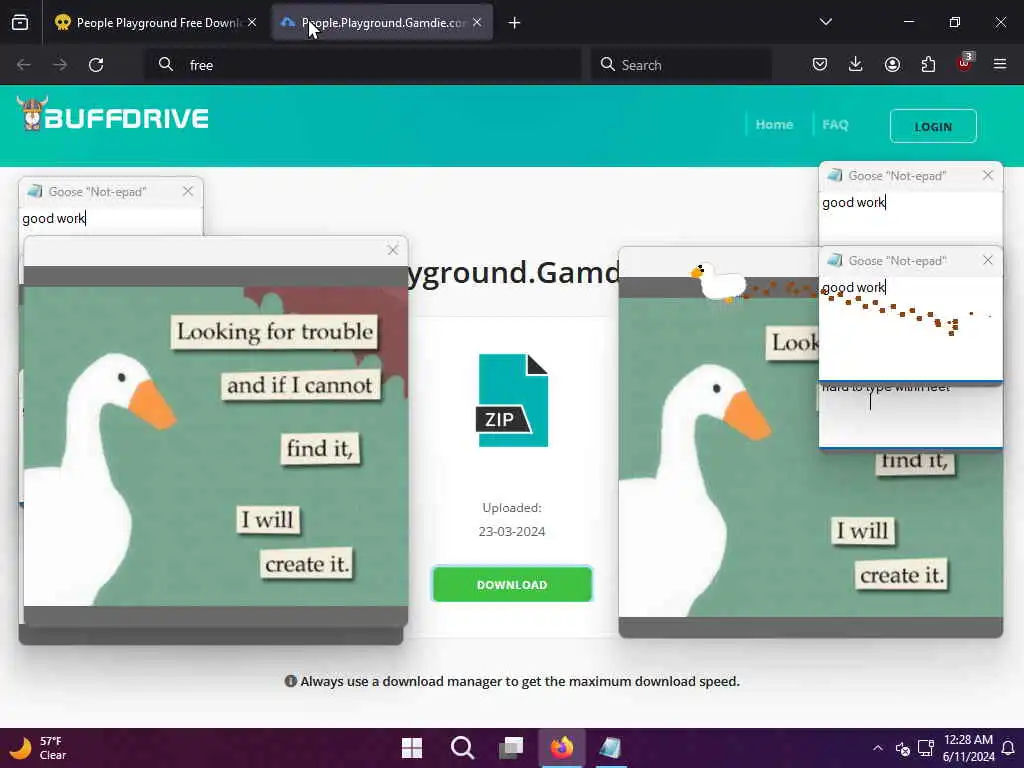This screenshot has width=1024, height=768.
Task: Reload the current page
Action: point(96,65)
